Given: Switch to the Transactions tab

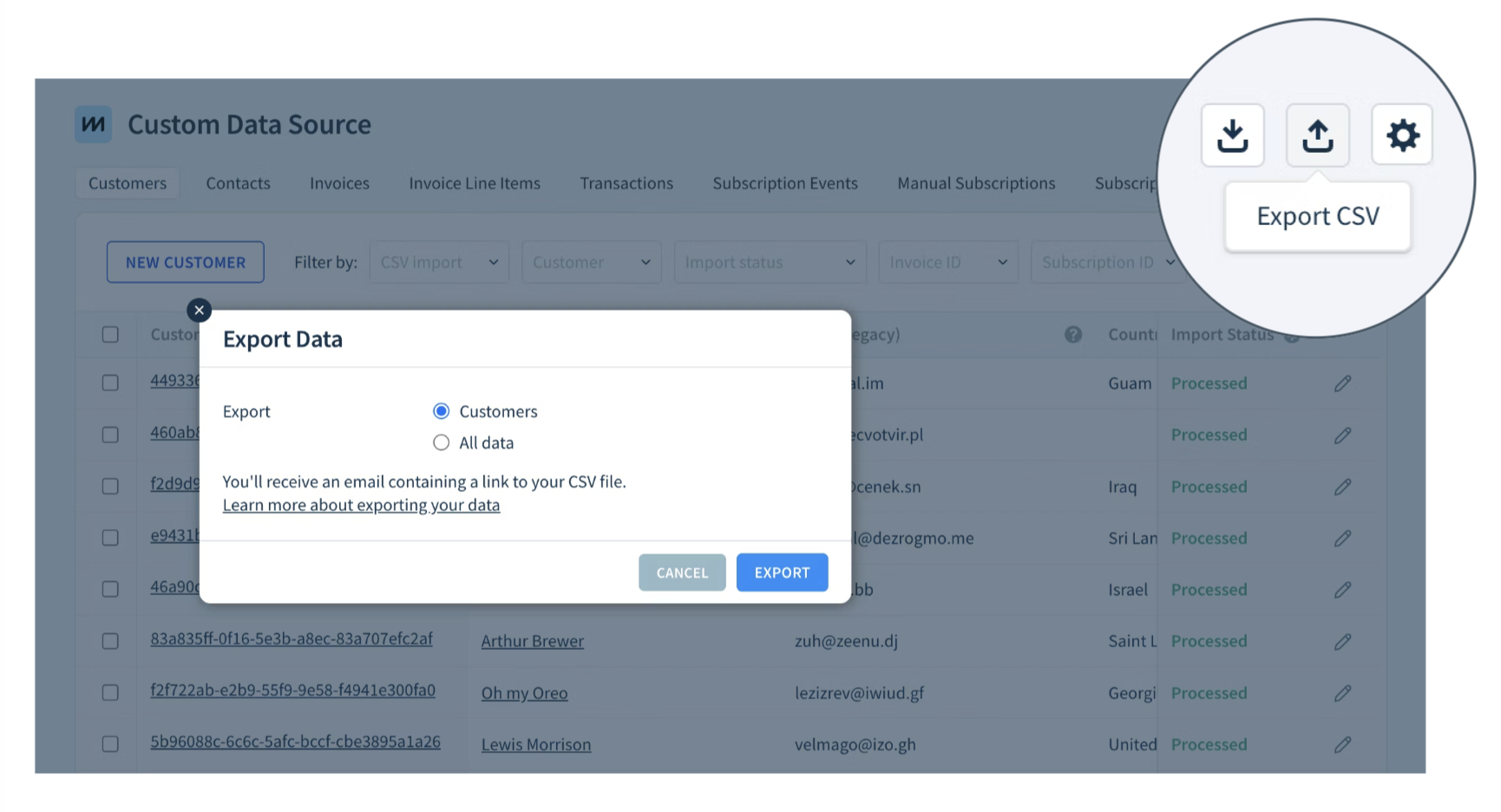Looking at the screenshot, I should pos(626,183).
